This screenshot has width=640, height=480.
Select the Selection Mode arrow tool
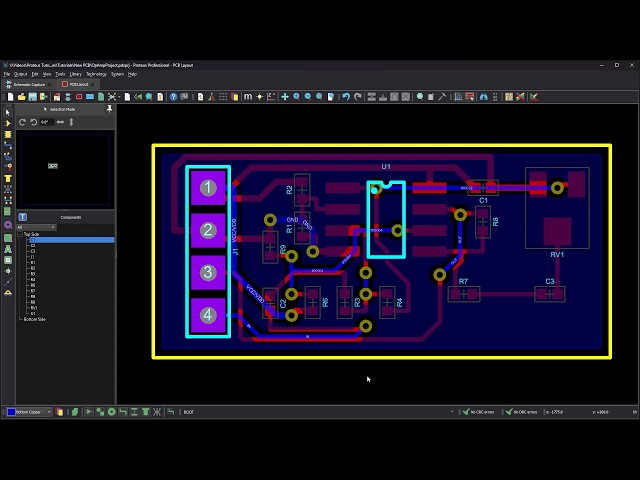(8, 112)
